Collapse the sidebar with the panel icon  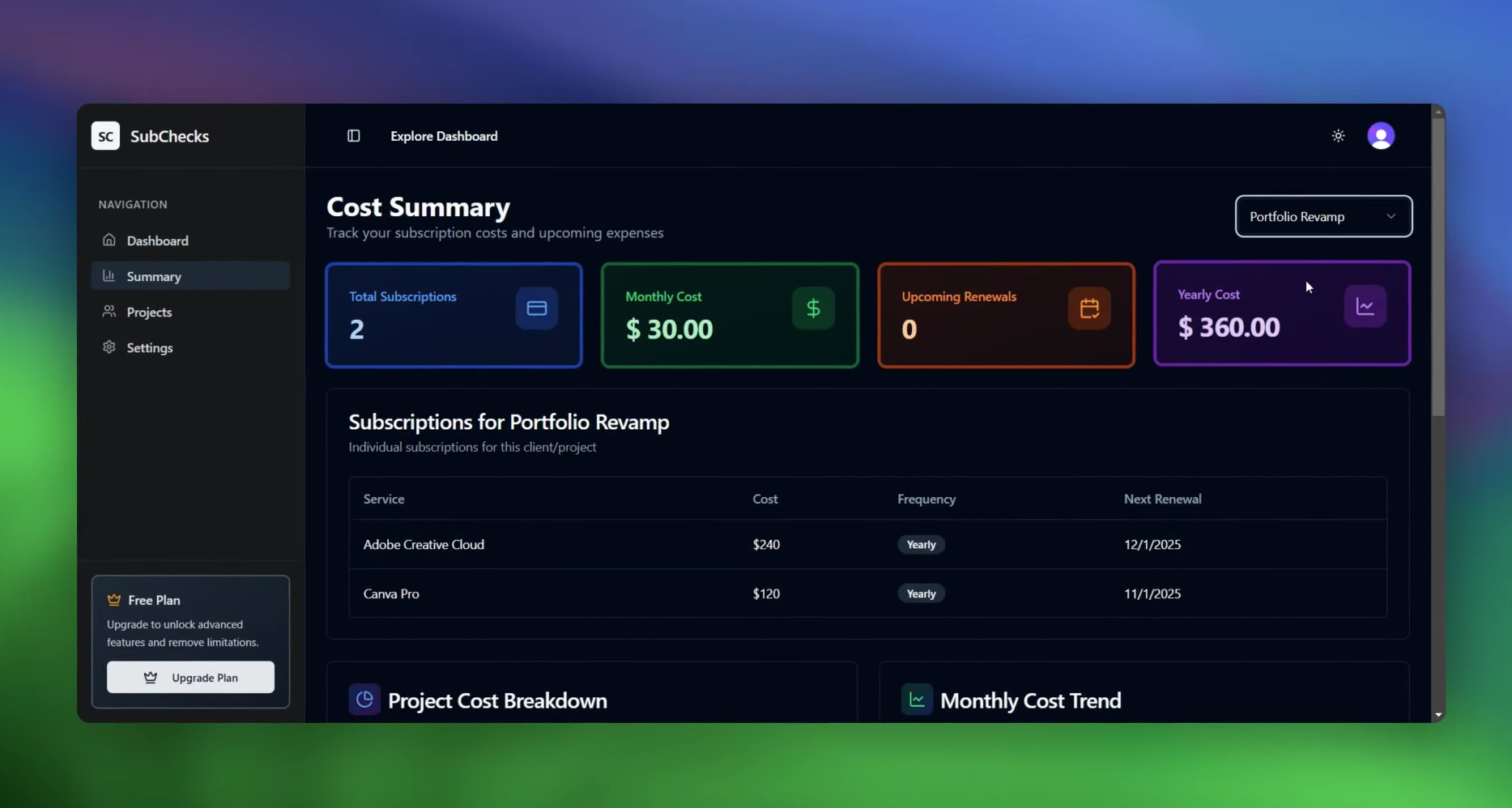coord(354,136)
